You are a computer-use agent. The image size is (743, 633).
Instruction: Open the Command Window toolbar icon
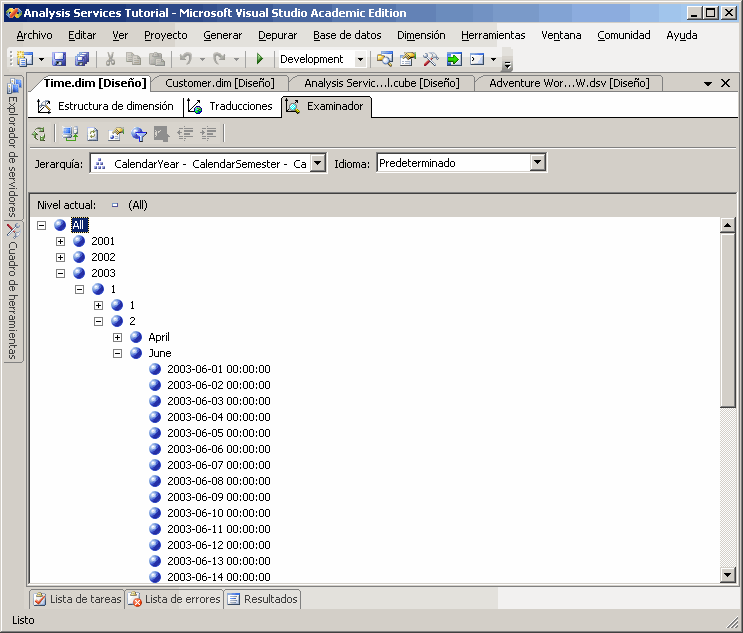(x=477, y=59)
